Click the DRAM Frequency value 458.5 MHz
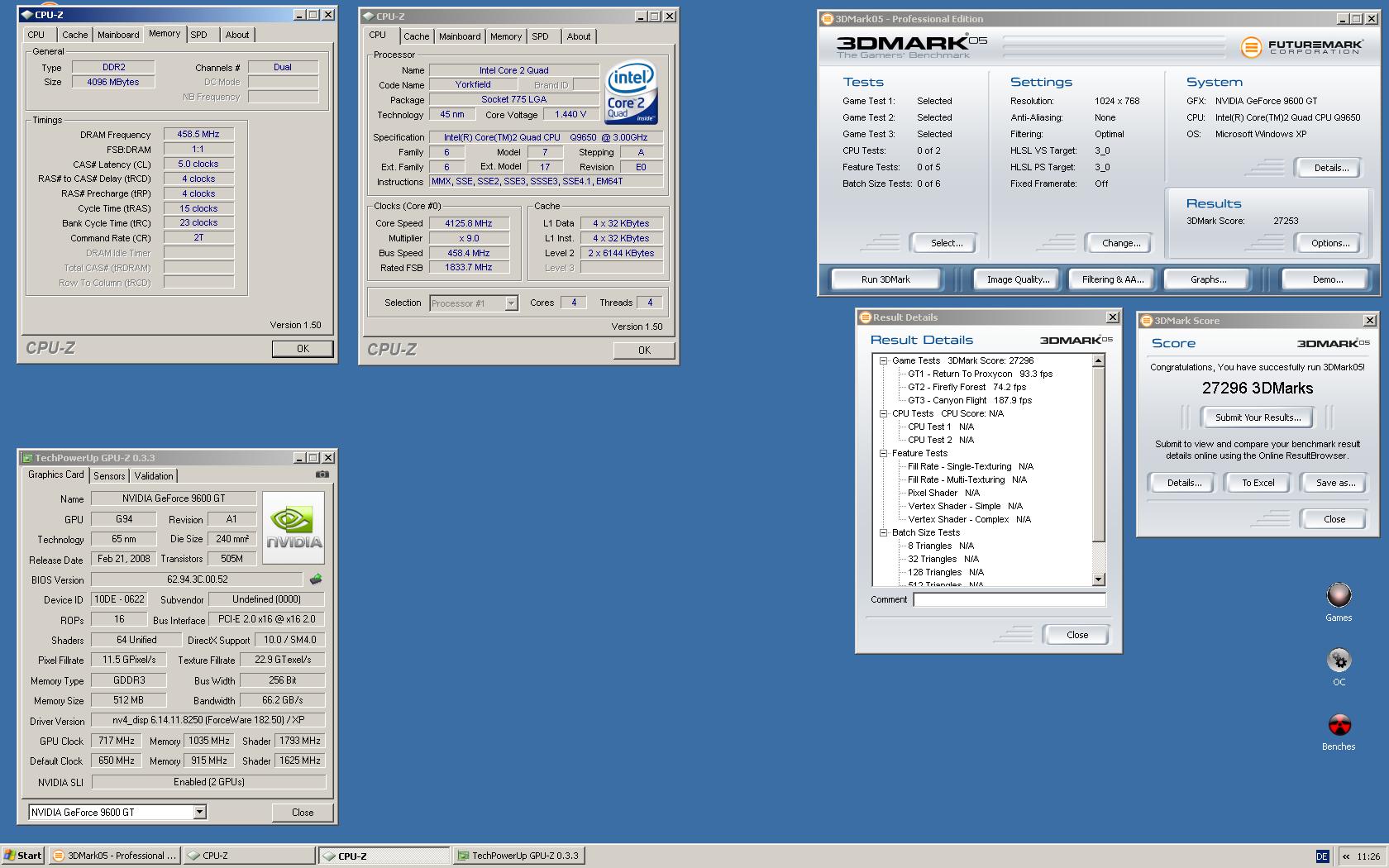The height and width of the screenshot is (868, 1389). coord(198,134)
